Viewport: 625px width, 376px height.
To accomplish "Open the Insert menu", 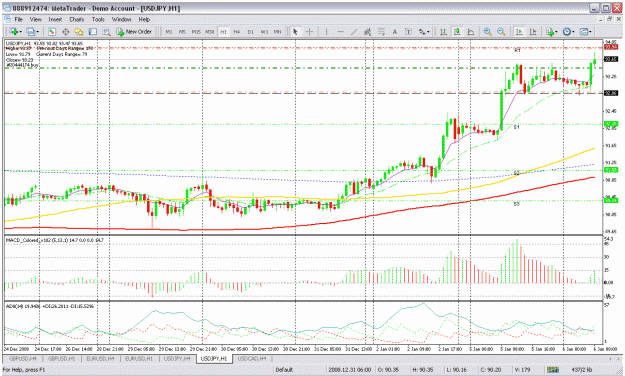I will pyautogui.click(x=55, y=19).
